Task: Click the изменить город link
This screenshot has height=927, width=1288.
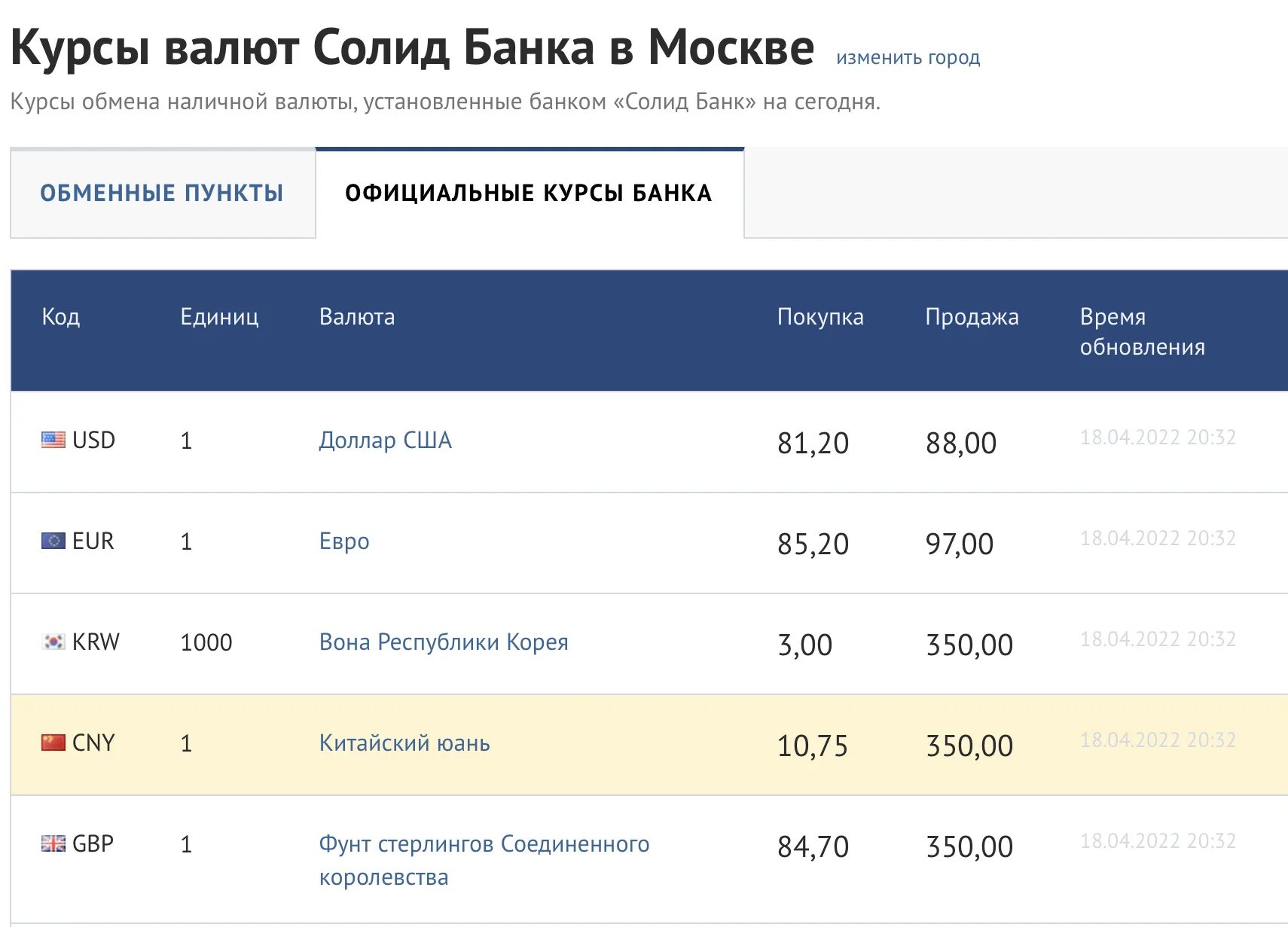Action: click(x=908, y=58)
